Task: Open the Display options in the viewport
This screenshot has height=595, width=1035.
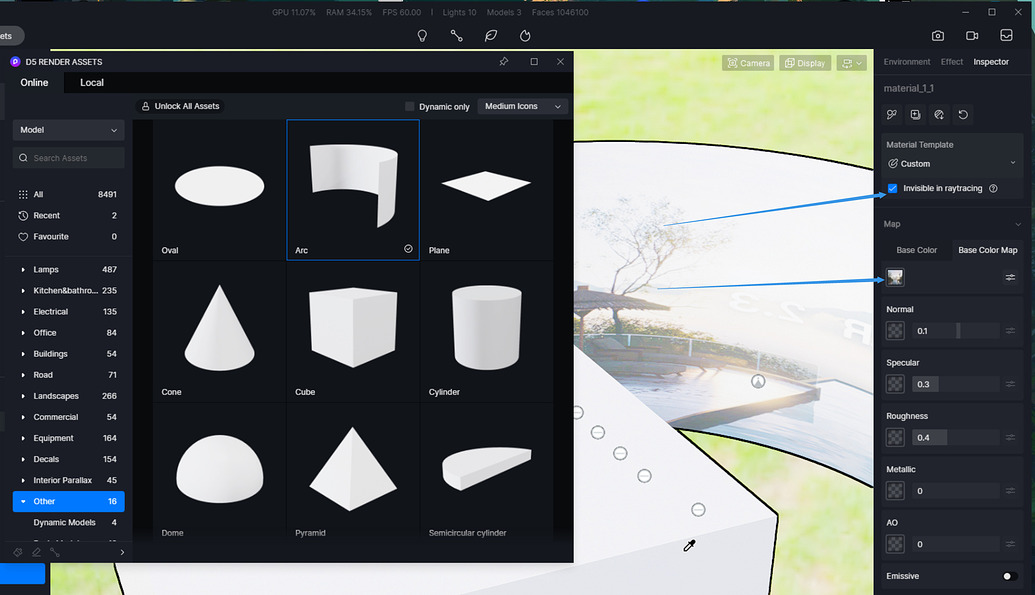Action: pos(804,62)
